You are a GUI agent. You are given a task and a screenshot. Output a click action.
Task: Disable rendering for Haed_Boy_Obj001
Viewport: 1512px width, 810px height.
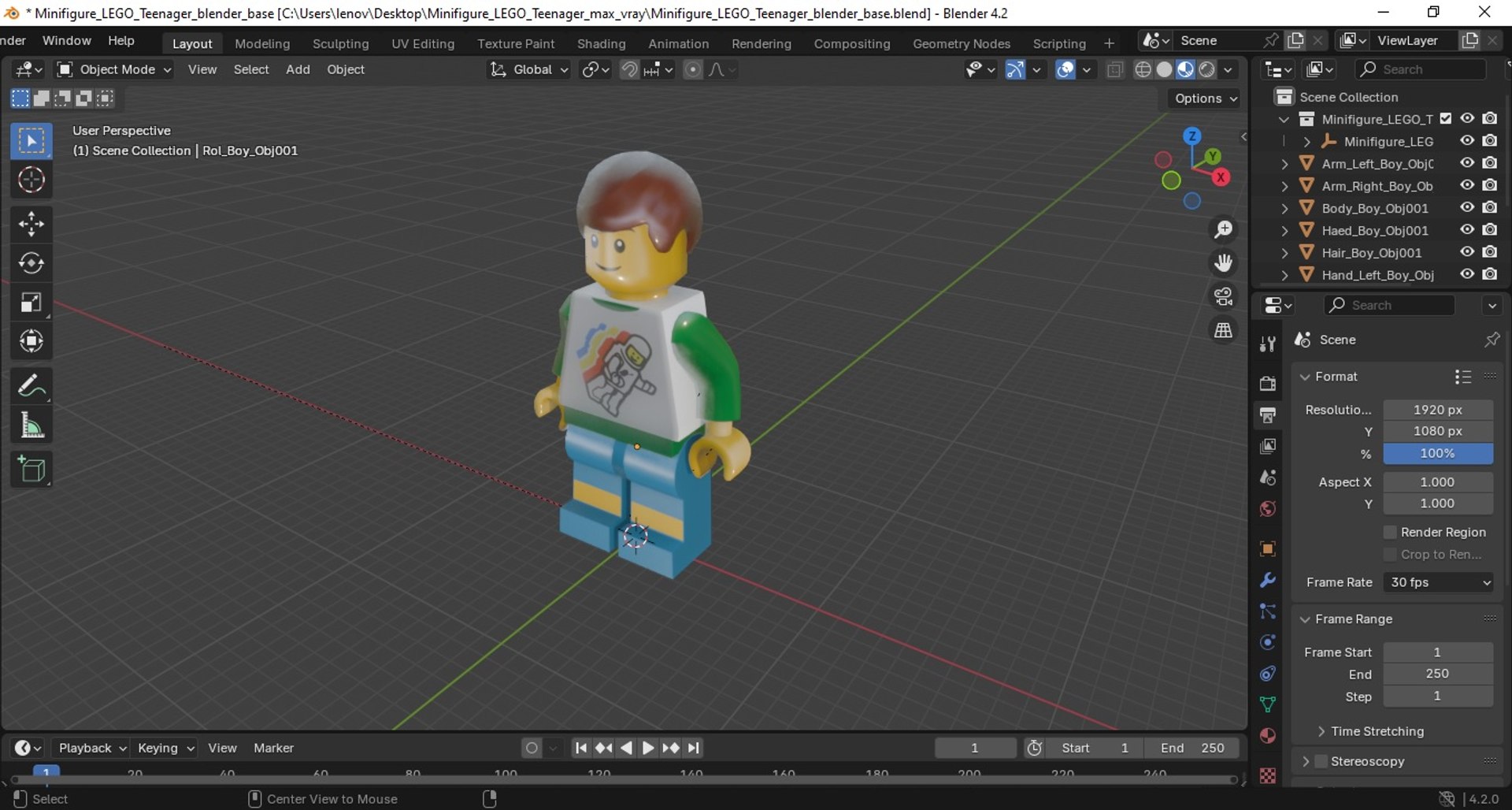coord(1490,230)
